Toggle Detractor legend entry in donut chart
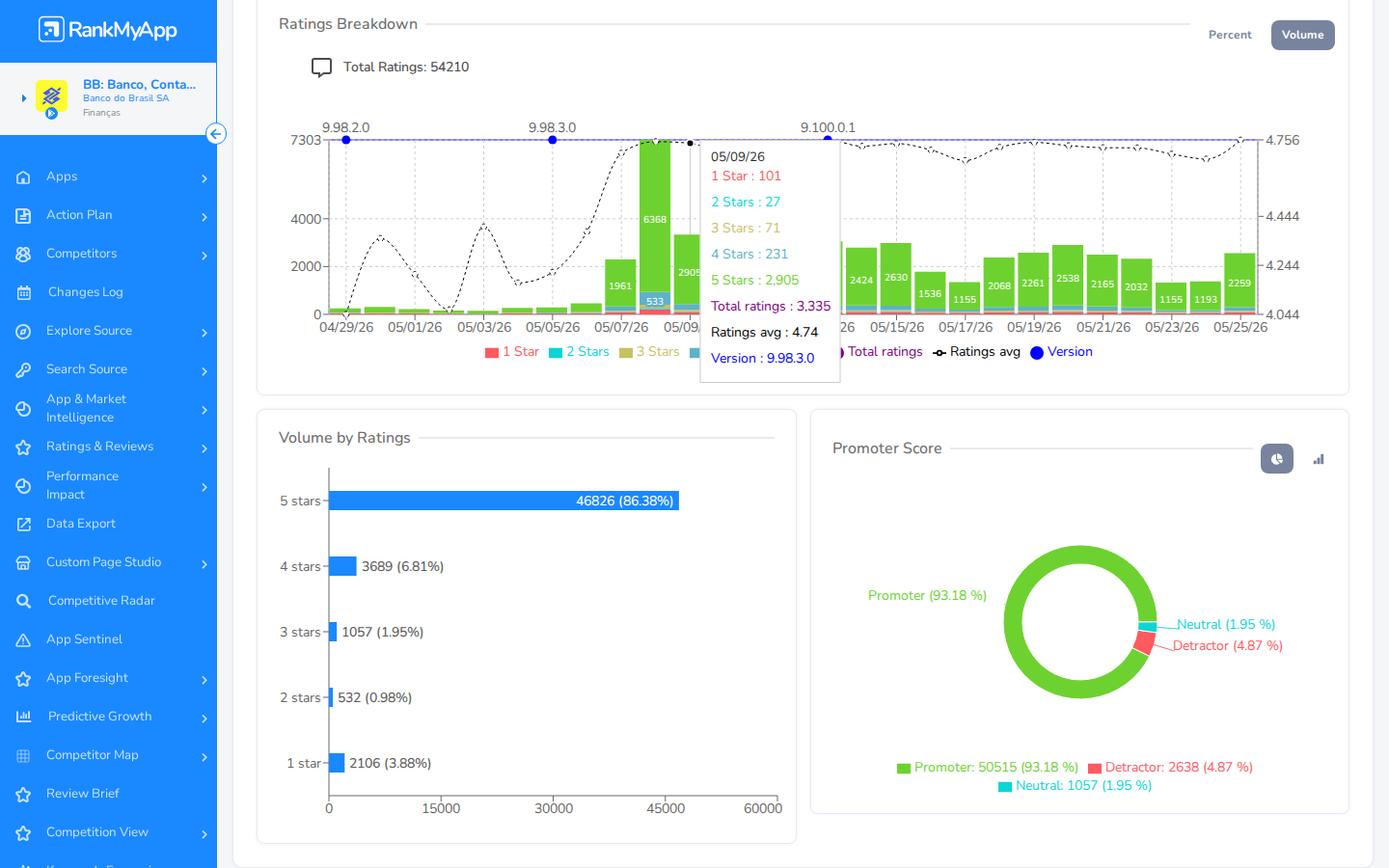Image resolution: width=1389 pixels, height=868 pixels. coord(1170,768)
